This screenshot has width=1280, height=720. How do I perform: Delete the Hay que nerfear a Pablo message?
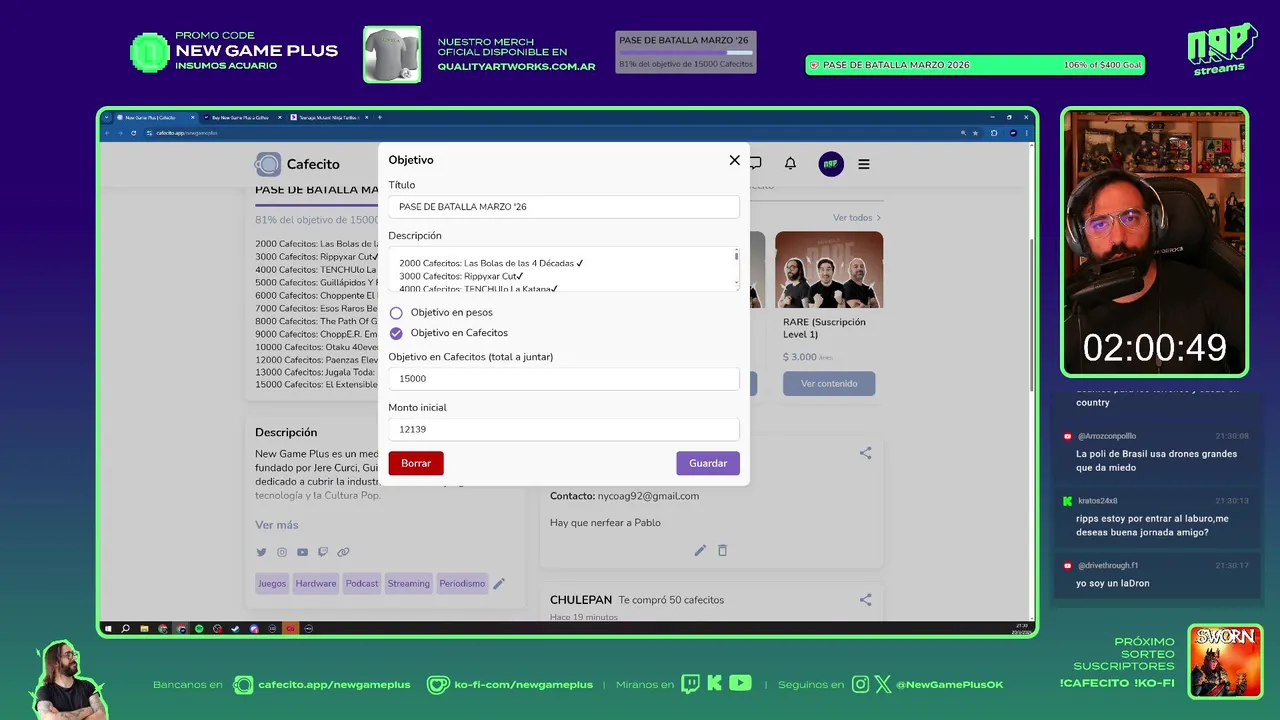(722, 550)
